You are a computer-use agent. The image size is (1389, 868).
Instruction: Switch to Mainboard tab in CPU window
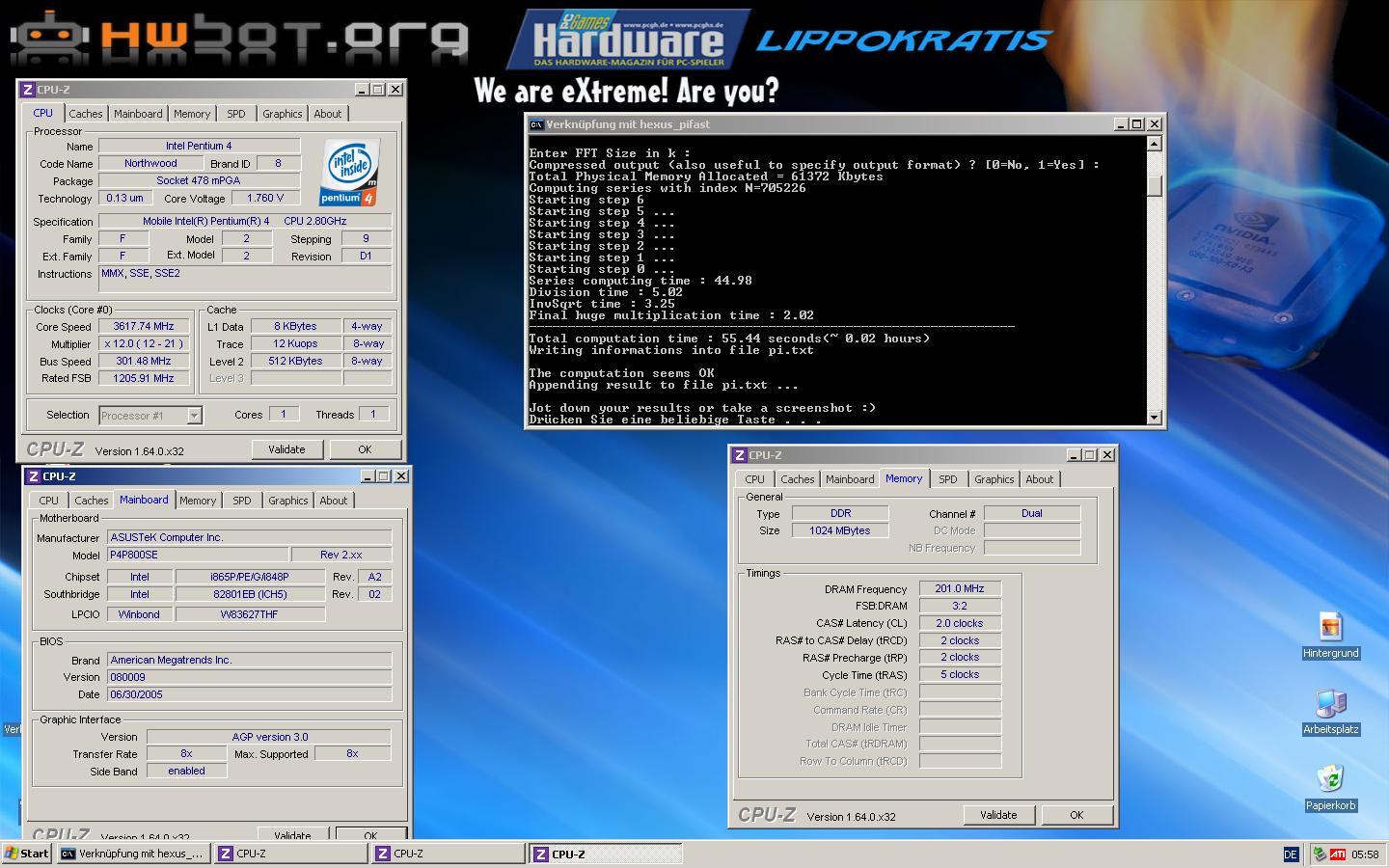point(138,114)
